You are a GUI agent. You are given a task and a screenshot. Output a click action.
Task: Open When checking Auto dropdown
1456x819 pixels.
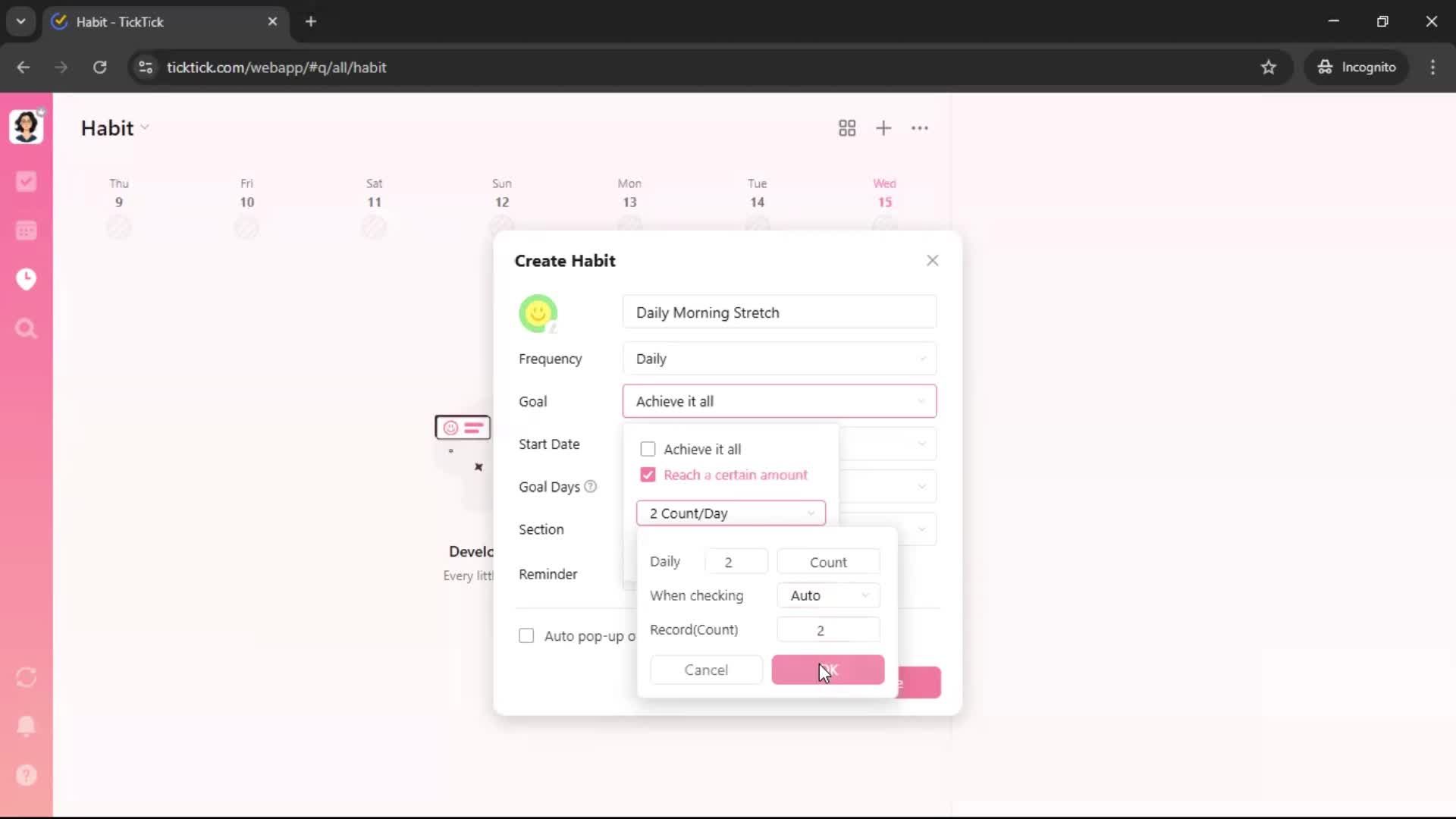click(828, 595)
